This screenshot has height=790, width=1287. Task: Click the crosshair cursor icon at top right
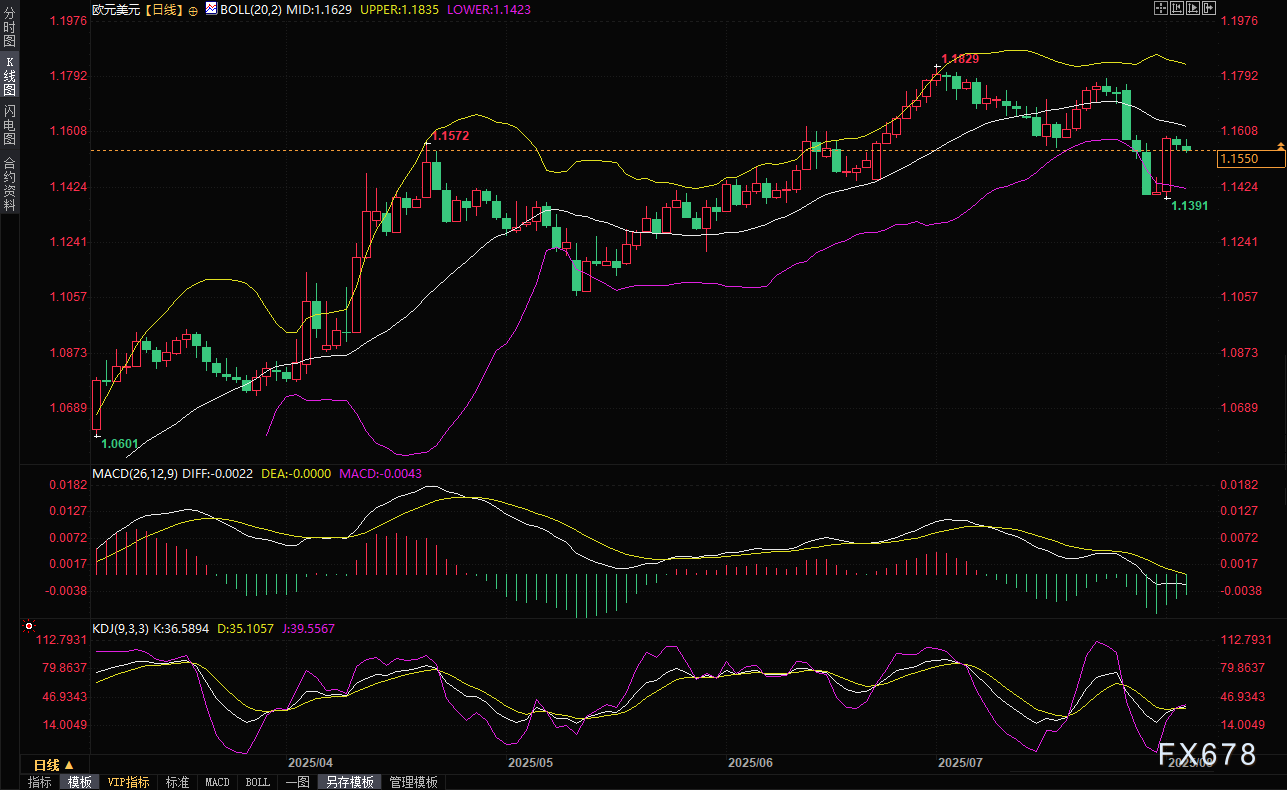(x=1161, y=8)
